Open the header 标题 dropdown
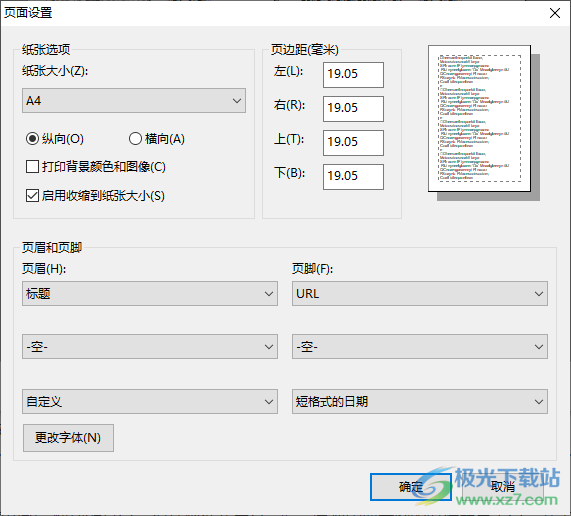 (x=150, y=294)
